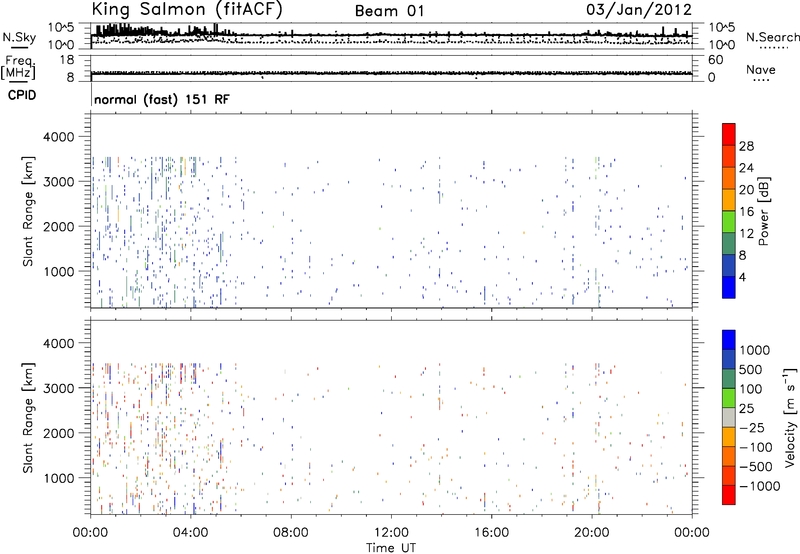Click the '12:00' time axis label
Image resolution: width=800 pixels, height=554 pixels.
coord(391,533)
